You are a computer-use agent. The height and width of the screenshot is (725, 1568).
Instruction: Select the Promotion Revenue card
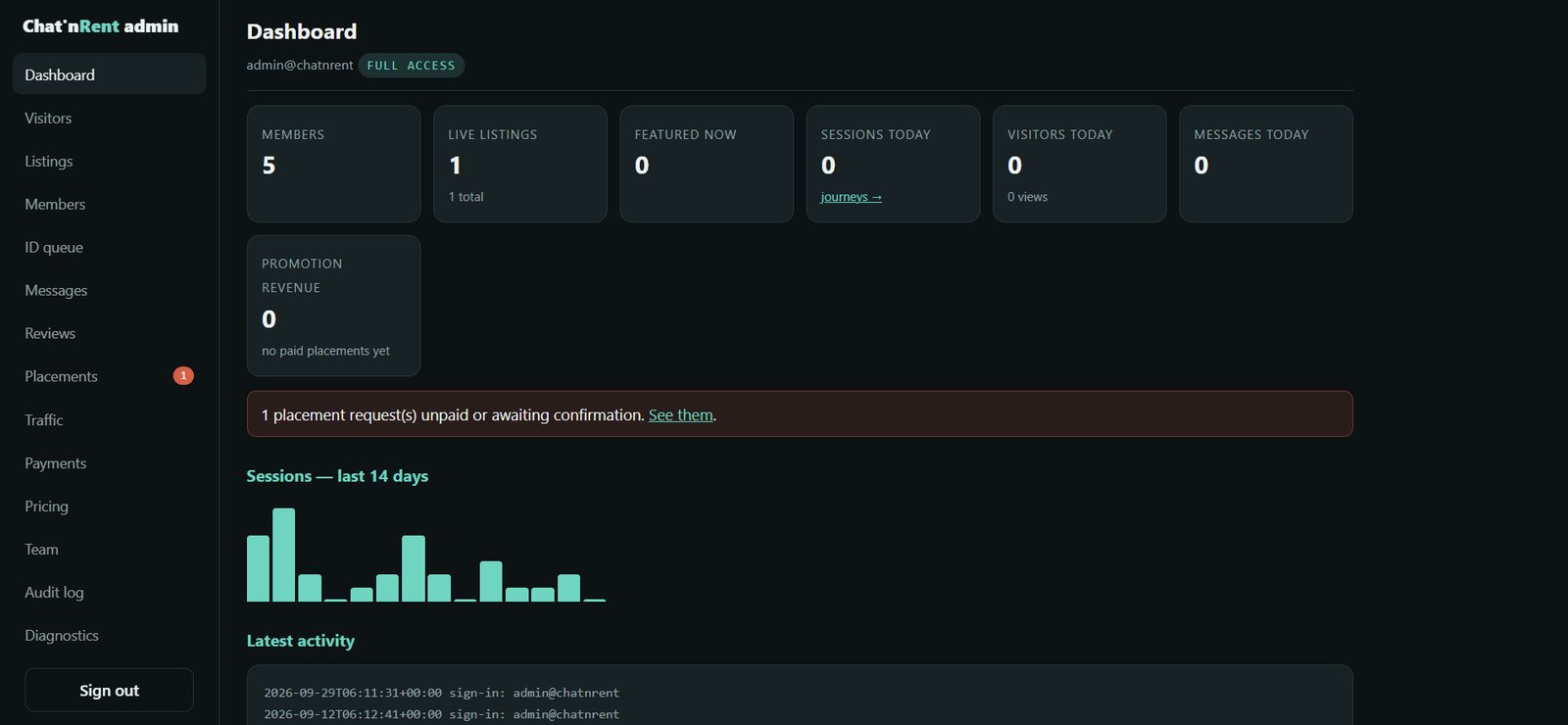coord(334,306)
